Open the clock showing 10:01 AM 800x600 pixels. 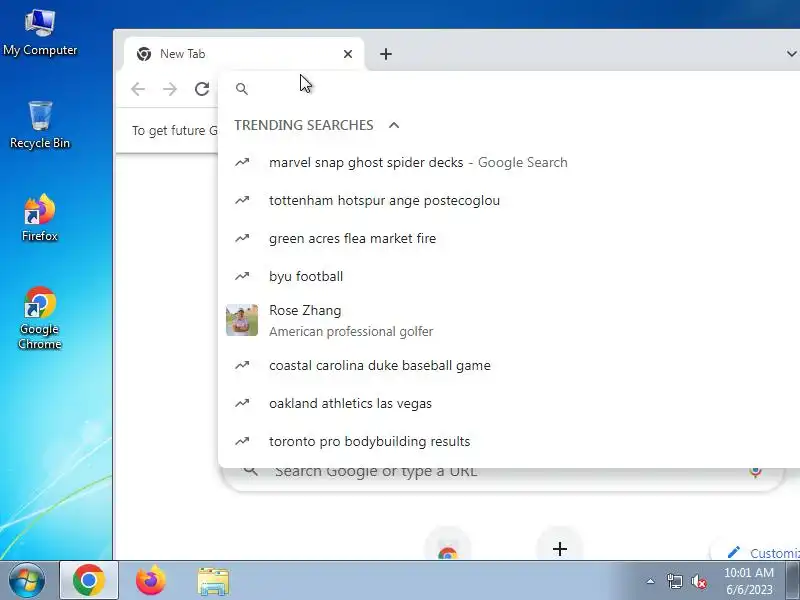[x=749, y=581]
